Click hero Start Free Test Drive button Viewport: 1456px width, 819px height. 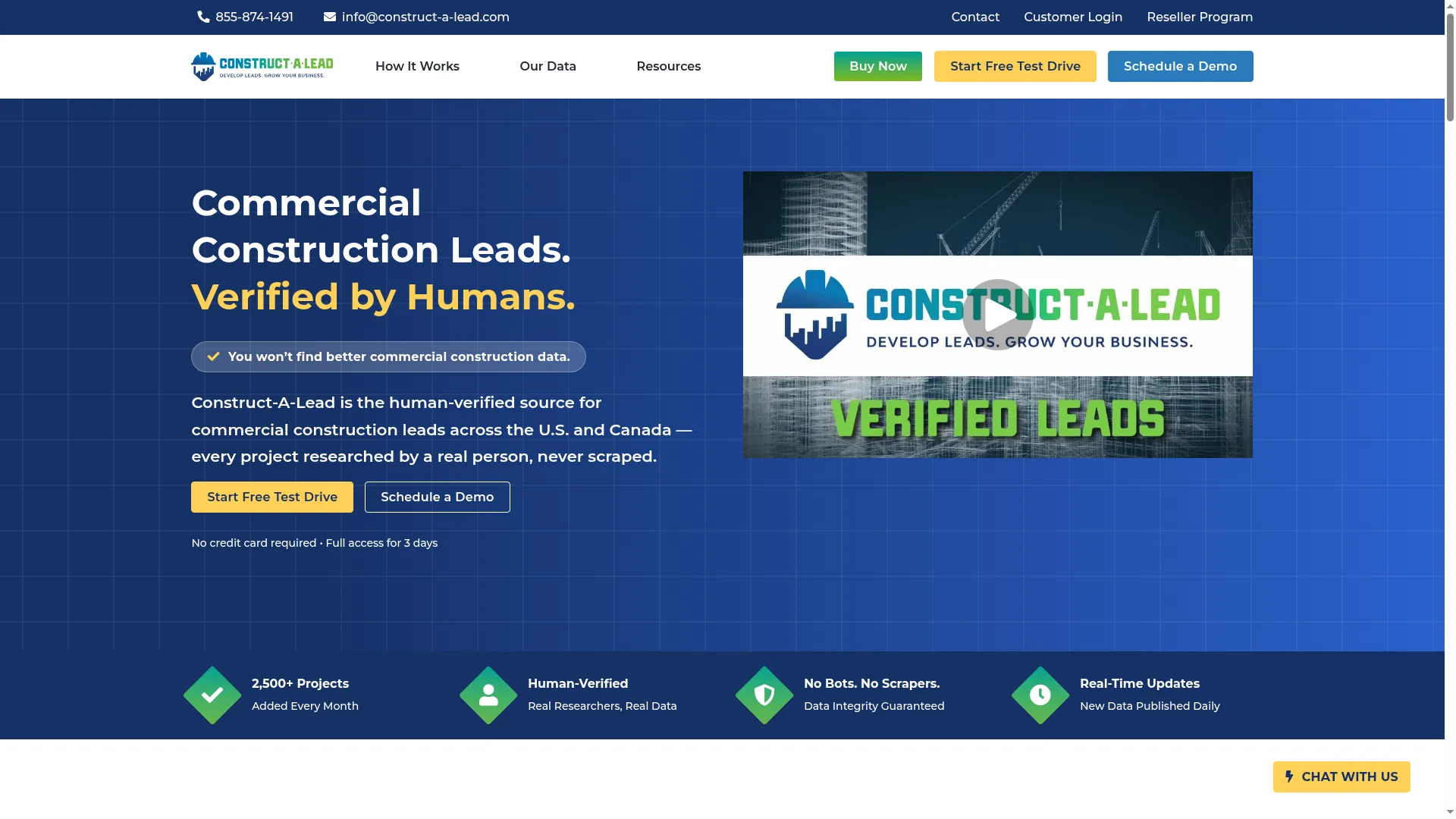tap(272, 497)
